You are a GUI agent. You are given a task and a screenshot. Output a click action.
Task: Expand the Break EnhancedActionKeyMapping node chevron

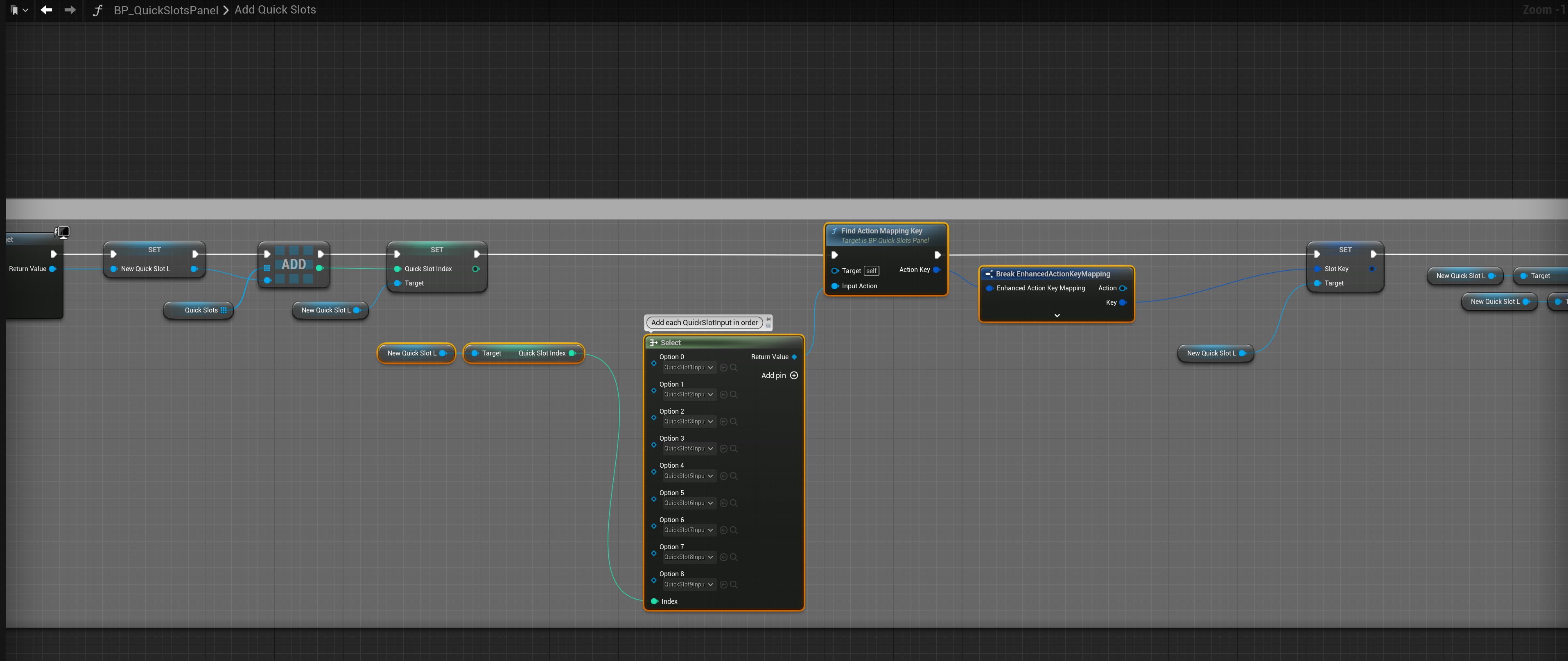[1057, 315]
